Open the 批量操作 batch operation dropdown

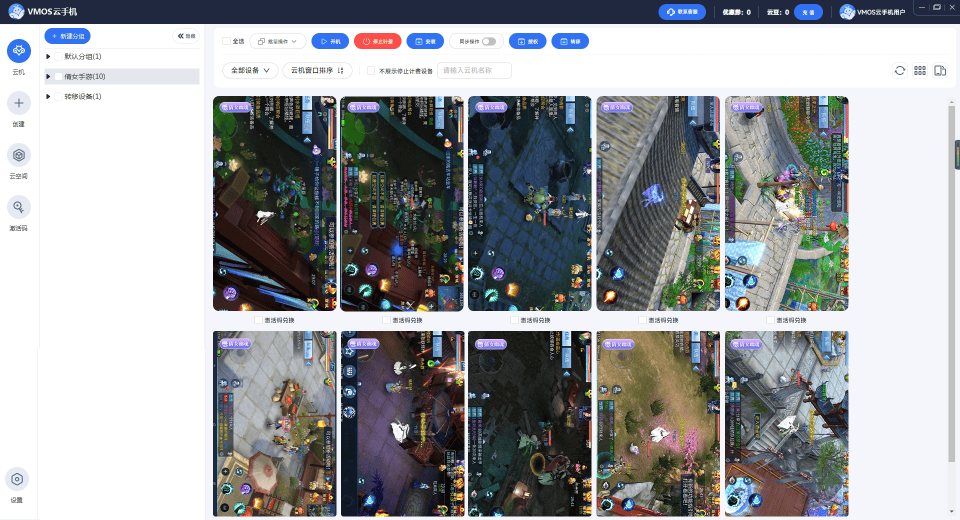click(x=277, y=41)
